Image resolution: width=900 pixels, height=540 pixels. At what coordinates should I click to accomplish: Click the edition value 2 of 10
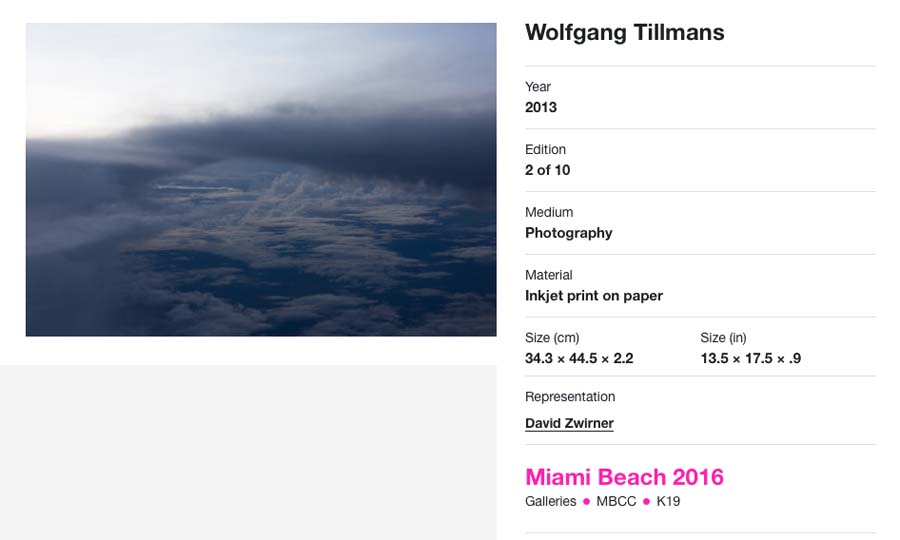click(547, 170)
